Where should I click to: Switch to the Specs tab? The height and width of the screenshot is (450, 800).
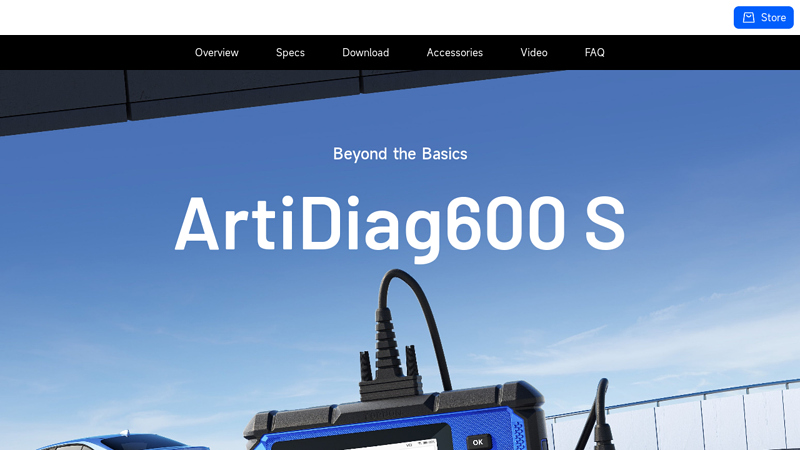tap(290, 53)
